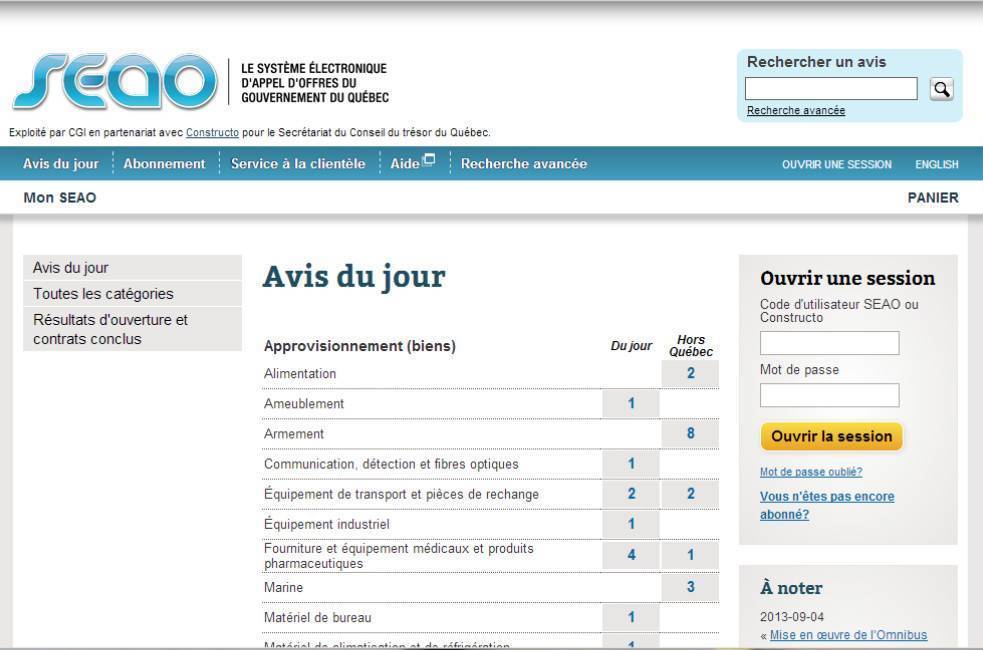Image resolution: width=983 pixels, height=650 pixels.
Task: Open the Panier link
Action: coord(932,198)
